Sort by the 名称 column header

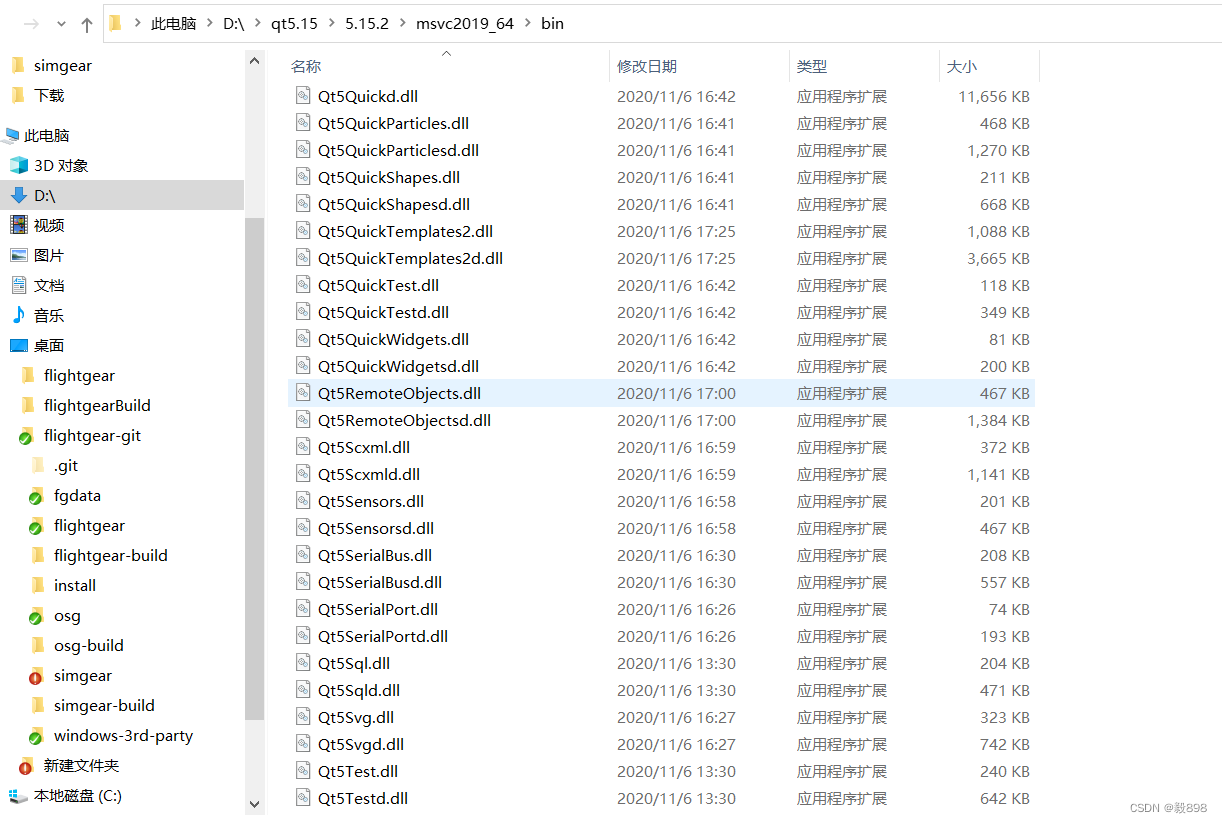tap(306, 66)
